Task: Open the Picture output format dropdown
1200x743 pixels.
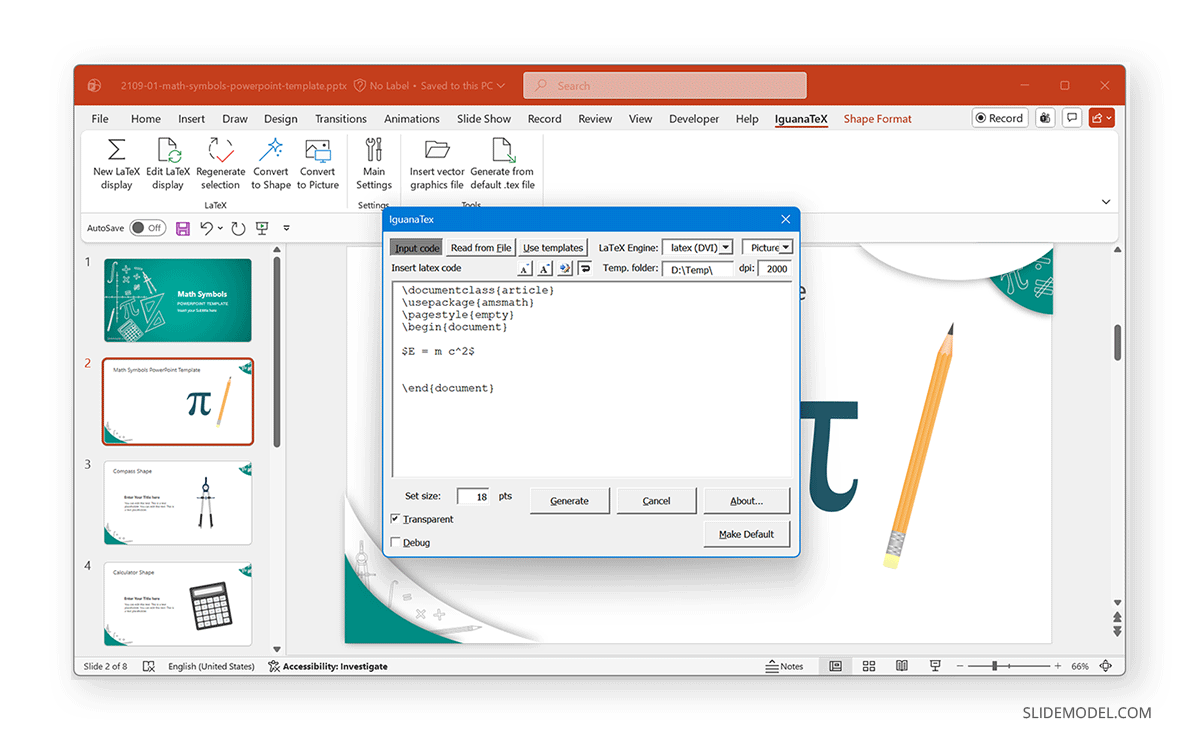Action: tap(788, 247)
